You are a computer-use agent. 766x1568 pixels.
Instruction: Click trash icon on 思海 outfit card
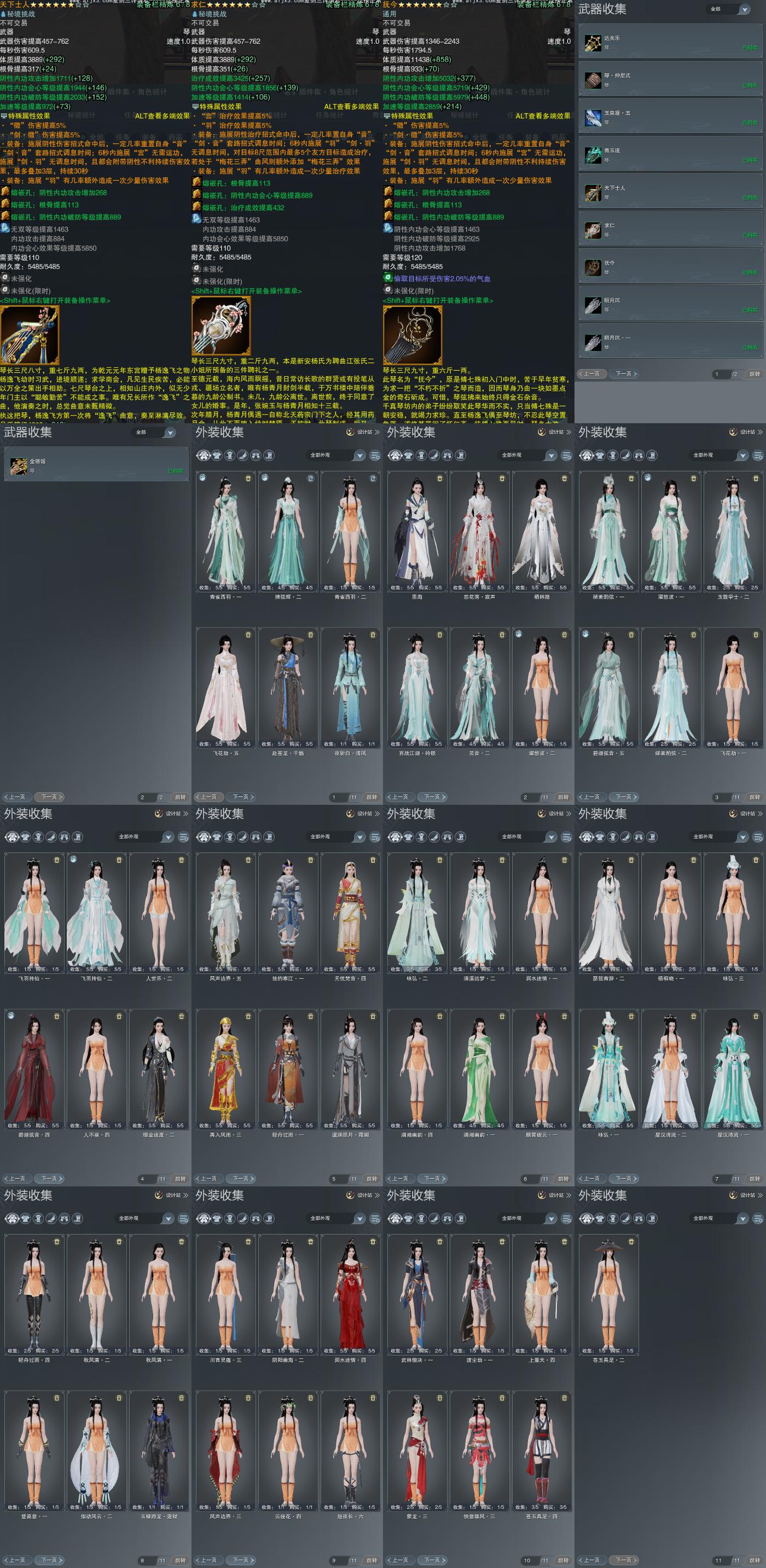tap(440, 479)
